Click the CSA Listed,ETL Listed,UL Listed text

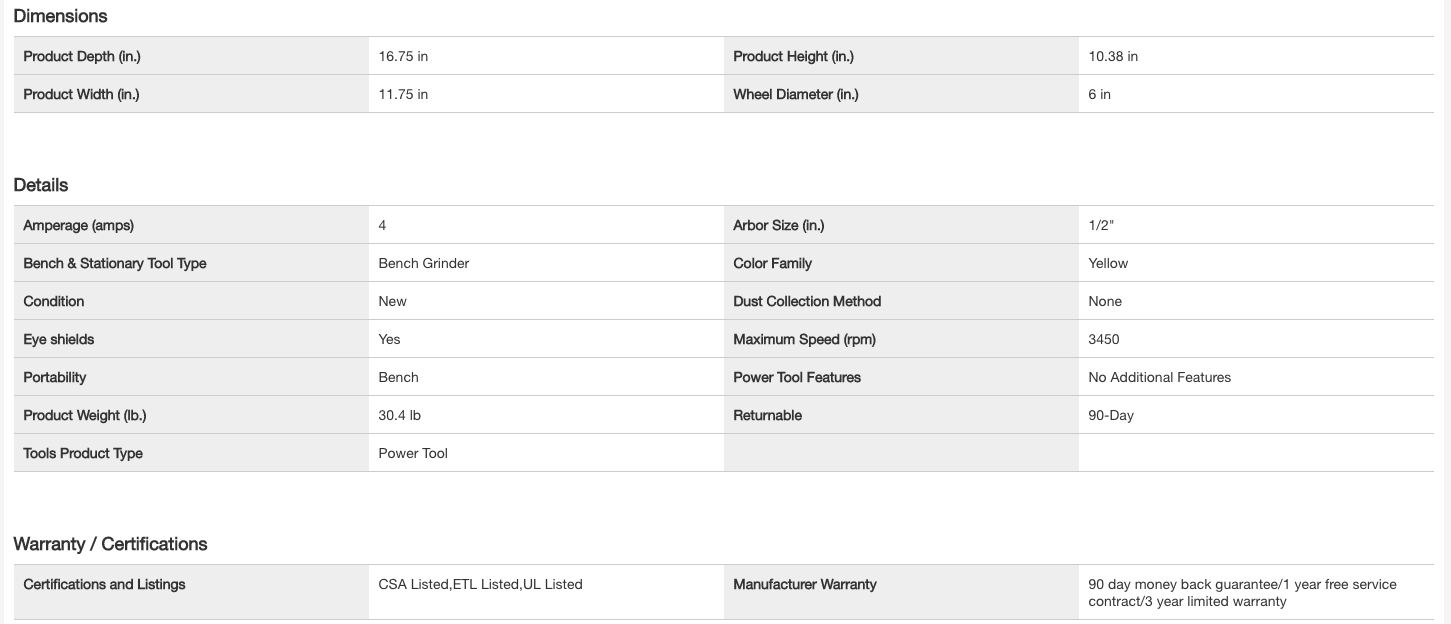tap(480, 585)
